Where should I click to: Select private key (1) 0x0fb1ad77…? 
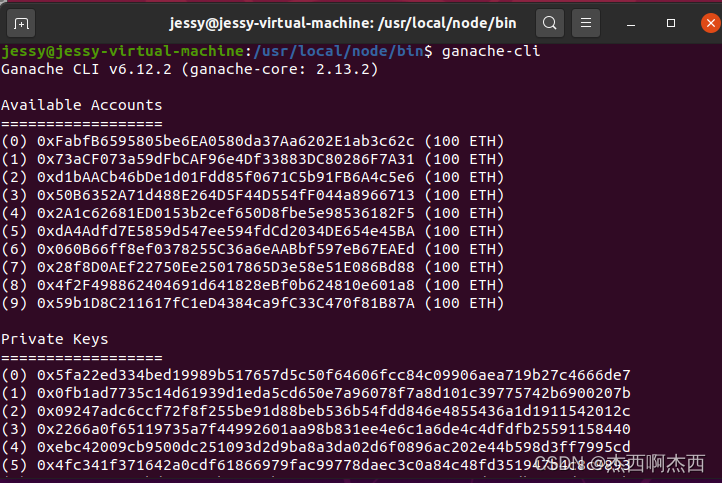(334, 393)
